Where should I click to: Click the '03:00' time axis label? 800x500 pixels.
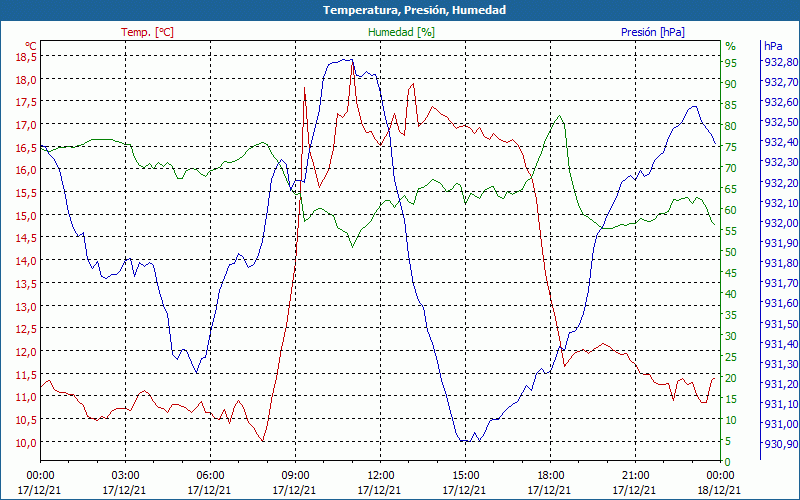click(x=125, y=477)
